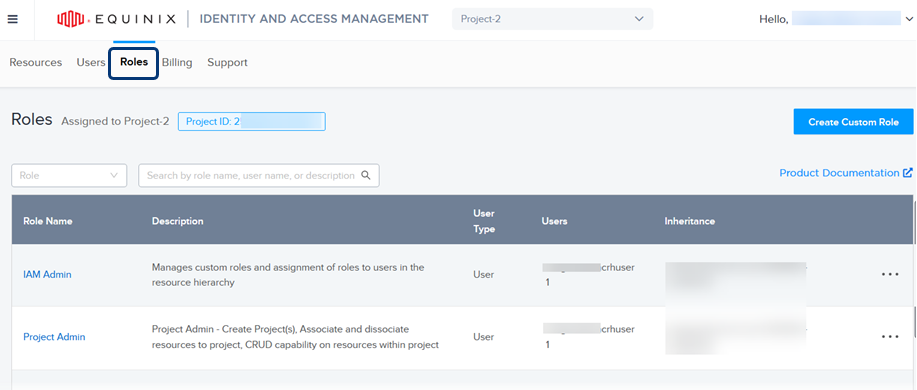Open the Project Admin role link
Image resolution: width=917 pixels, height=390 pixels.
point(54,337)
